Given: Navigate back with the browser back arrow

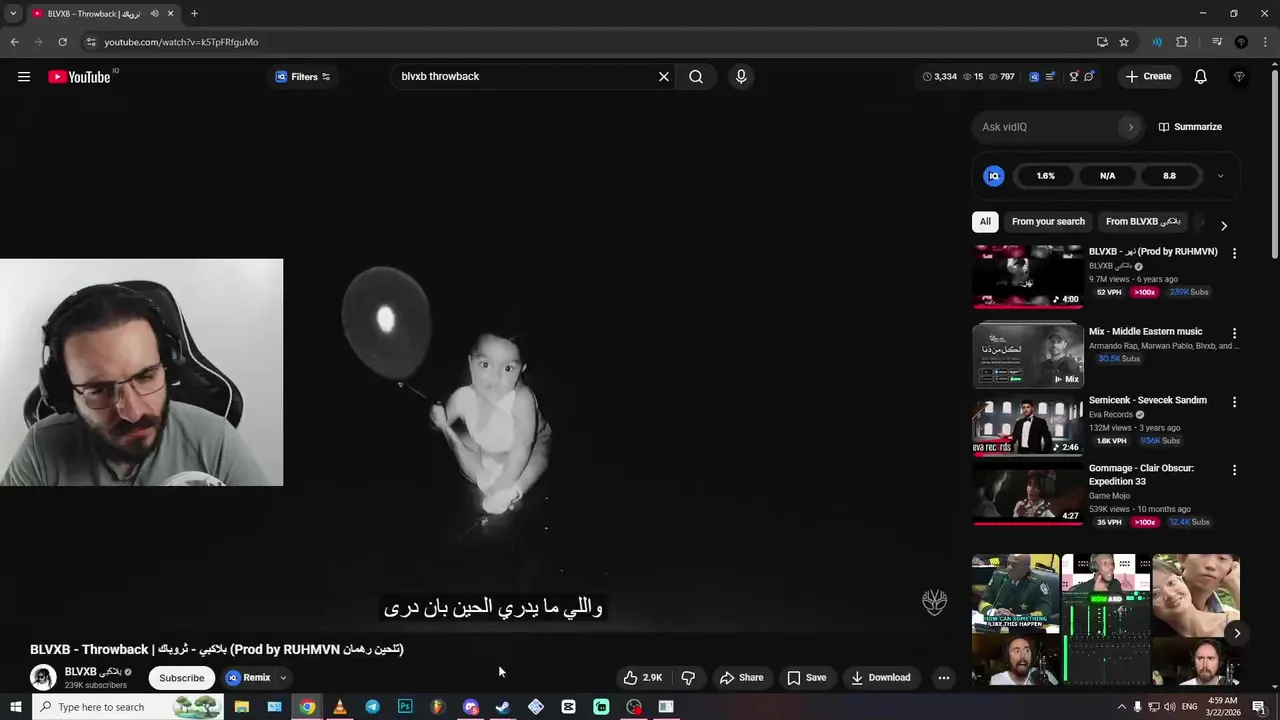Looking at the screenshot, I should click(x=14, y=42).
